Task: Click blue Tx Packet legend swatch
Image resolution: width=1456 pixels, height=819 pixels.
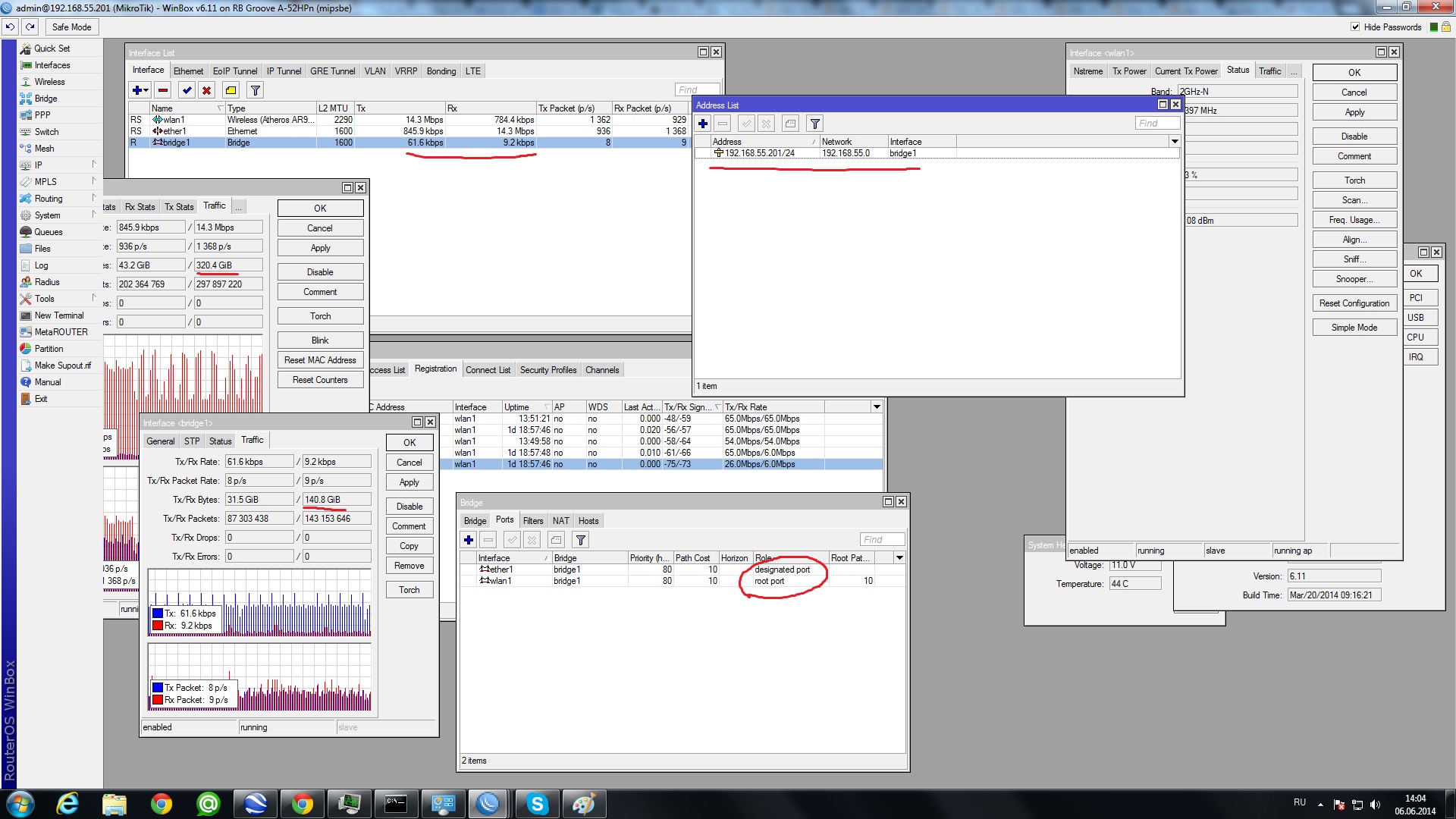Action: [158, 687]
